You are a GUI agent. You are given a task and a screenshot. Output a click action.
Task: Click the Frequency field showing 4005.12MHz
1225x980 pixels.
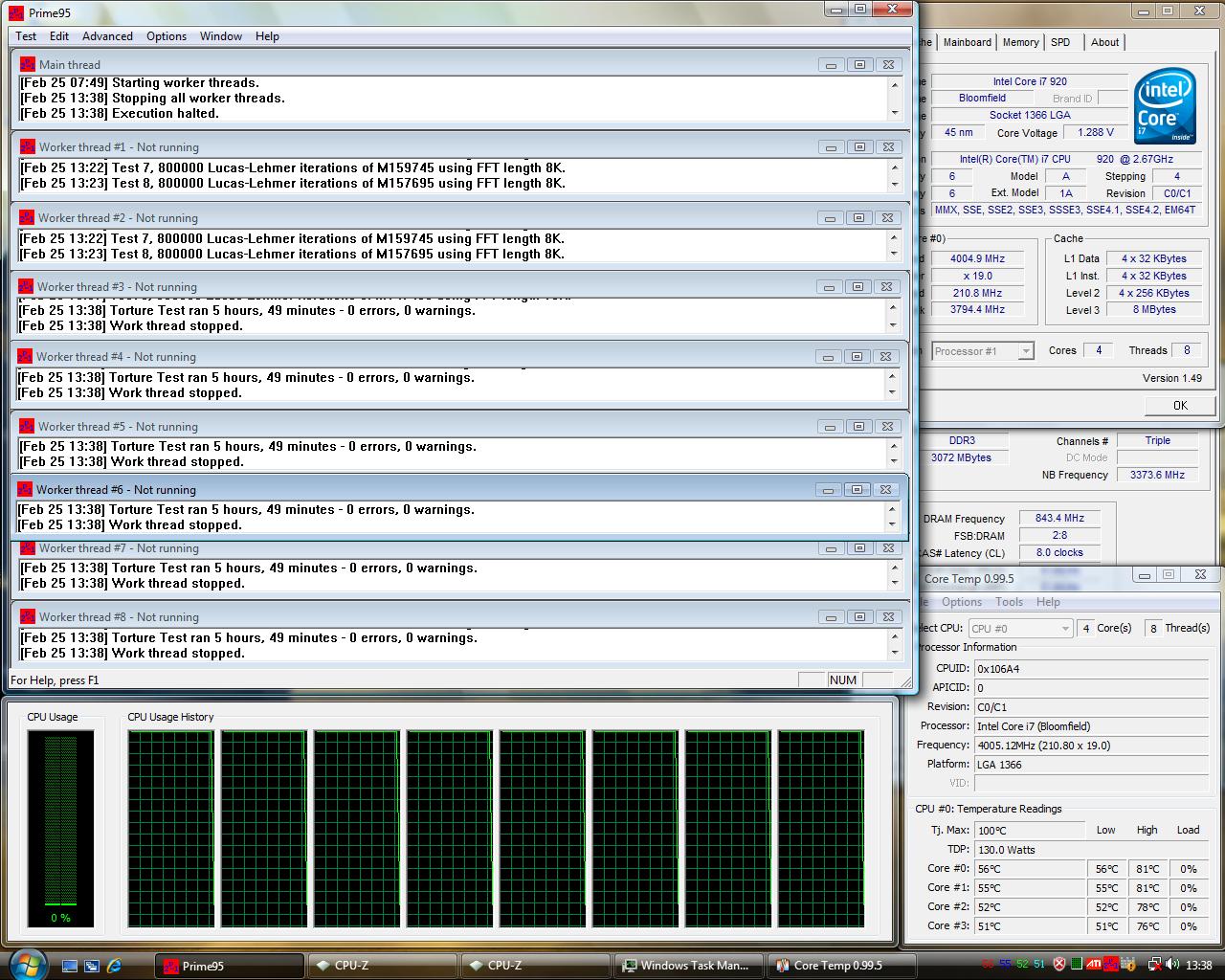click(x=1091, y=746)
